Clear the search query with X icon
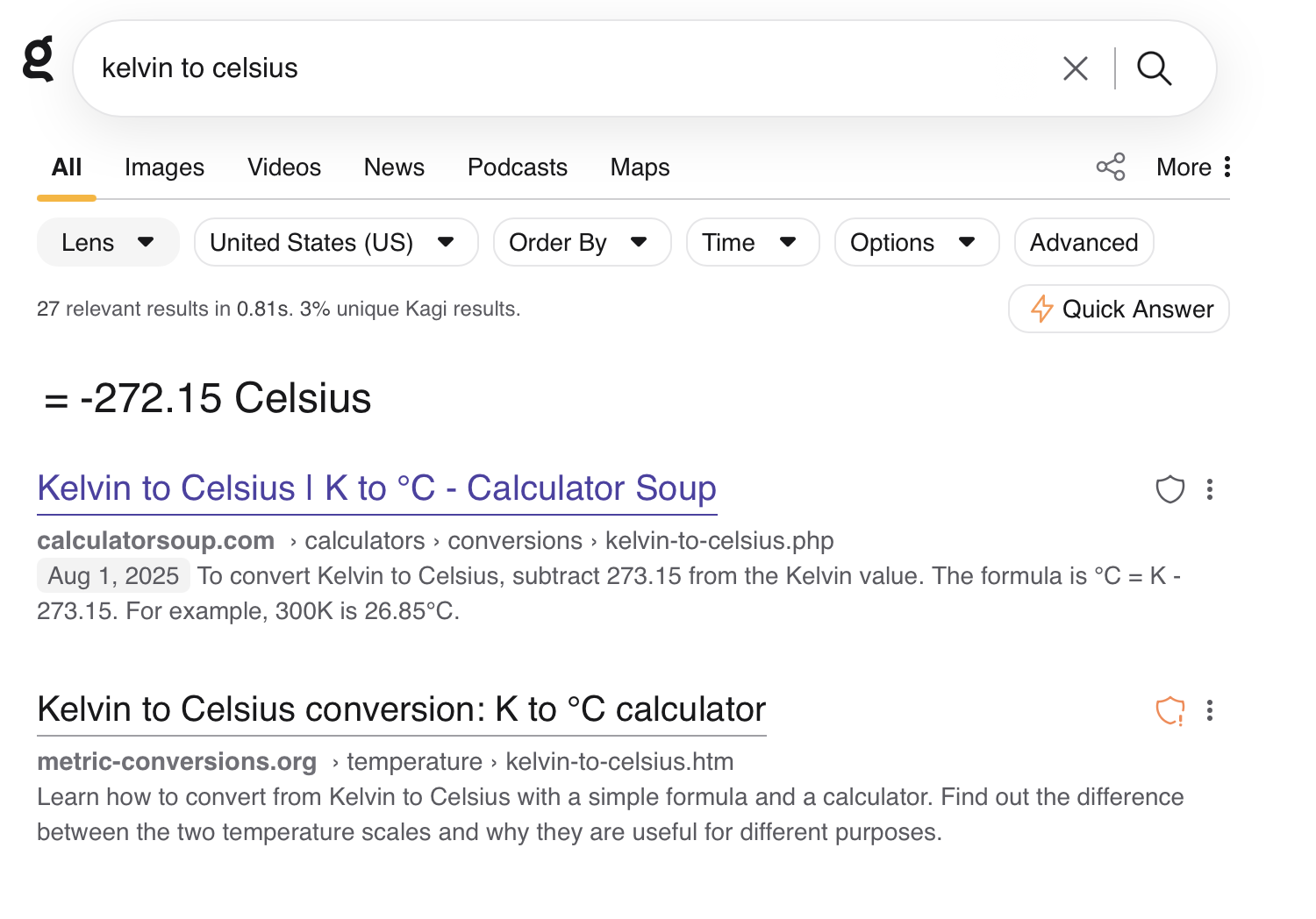The height and width of the screenshot is (919, 1316). (1075, 68)
